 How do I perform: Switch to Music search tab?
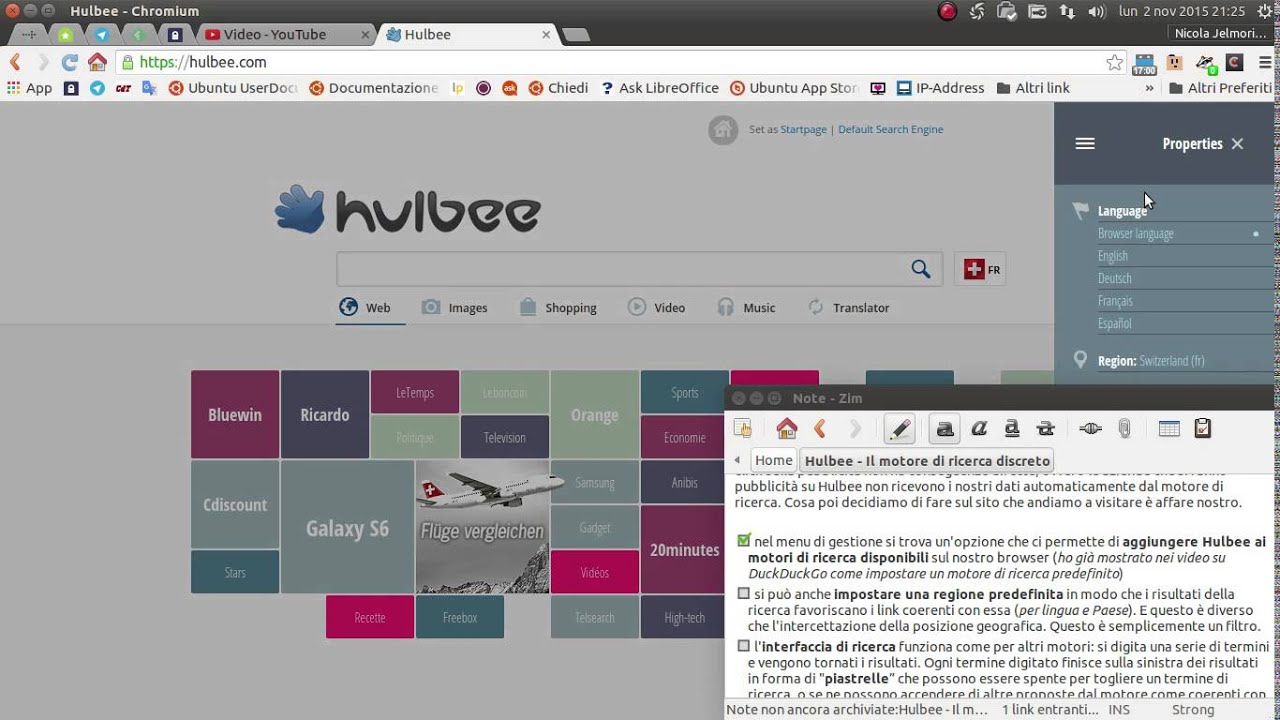tap(746, 307)
